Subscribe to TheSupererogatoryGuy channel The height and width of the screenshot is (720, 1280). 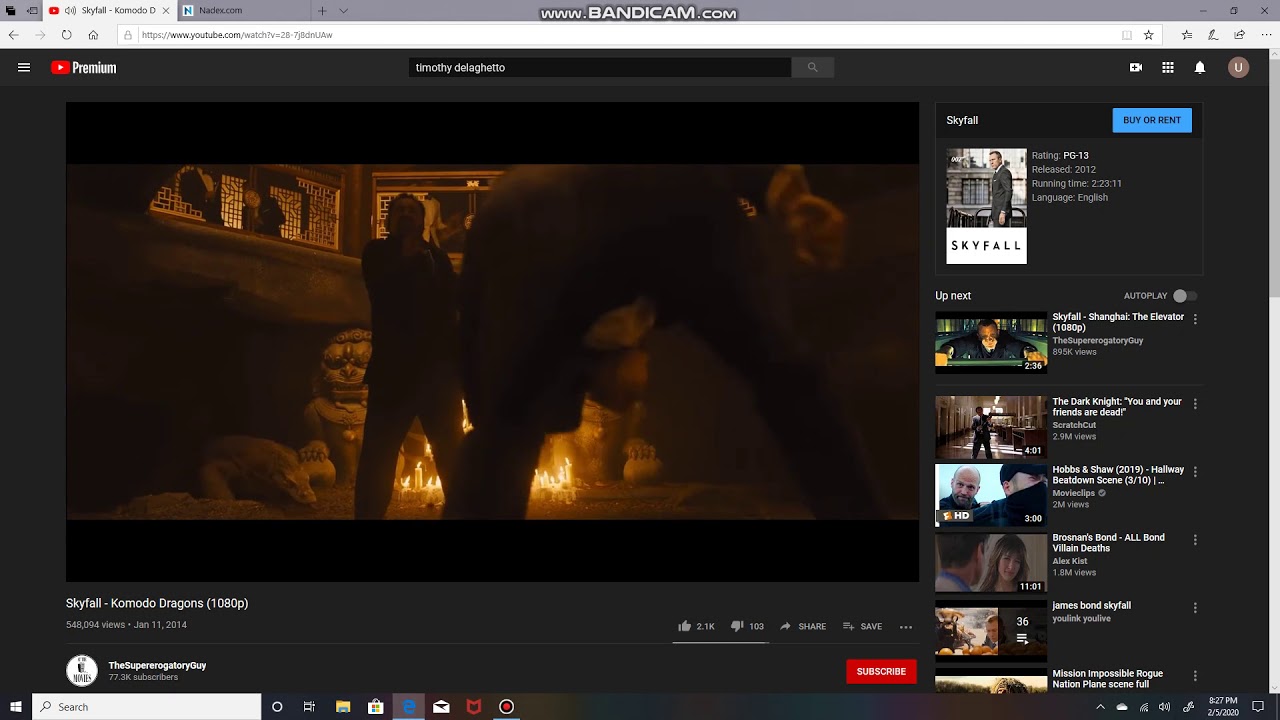click(x=881, y=671)
